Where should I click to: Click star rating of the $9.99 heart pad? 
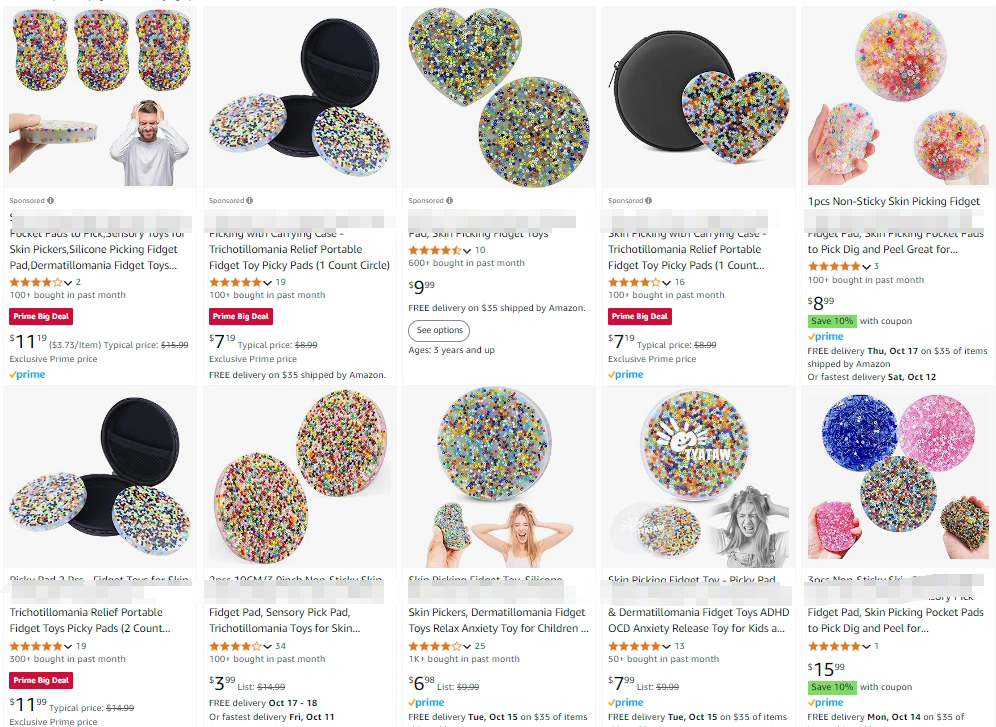point(436,250)
